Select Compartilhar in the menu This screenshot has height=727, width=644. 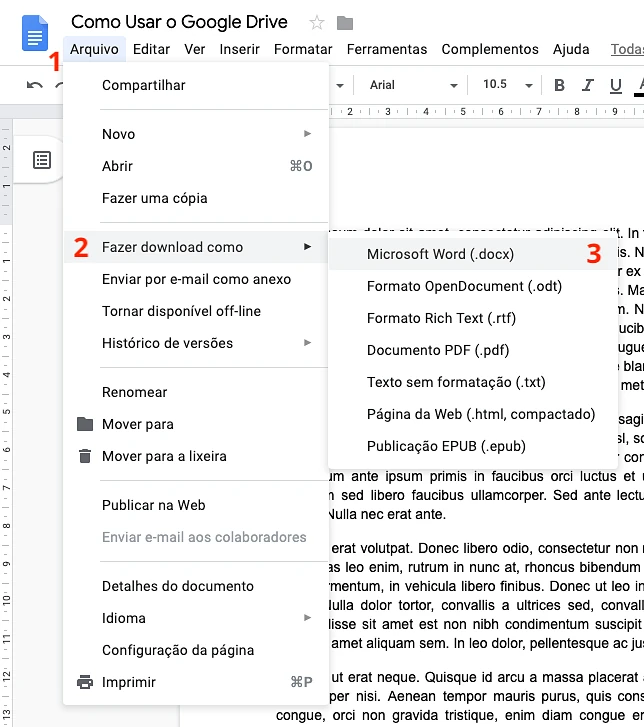click(x=196, y=85)
